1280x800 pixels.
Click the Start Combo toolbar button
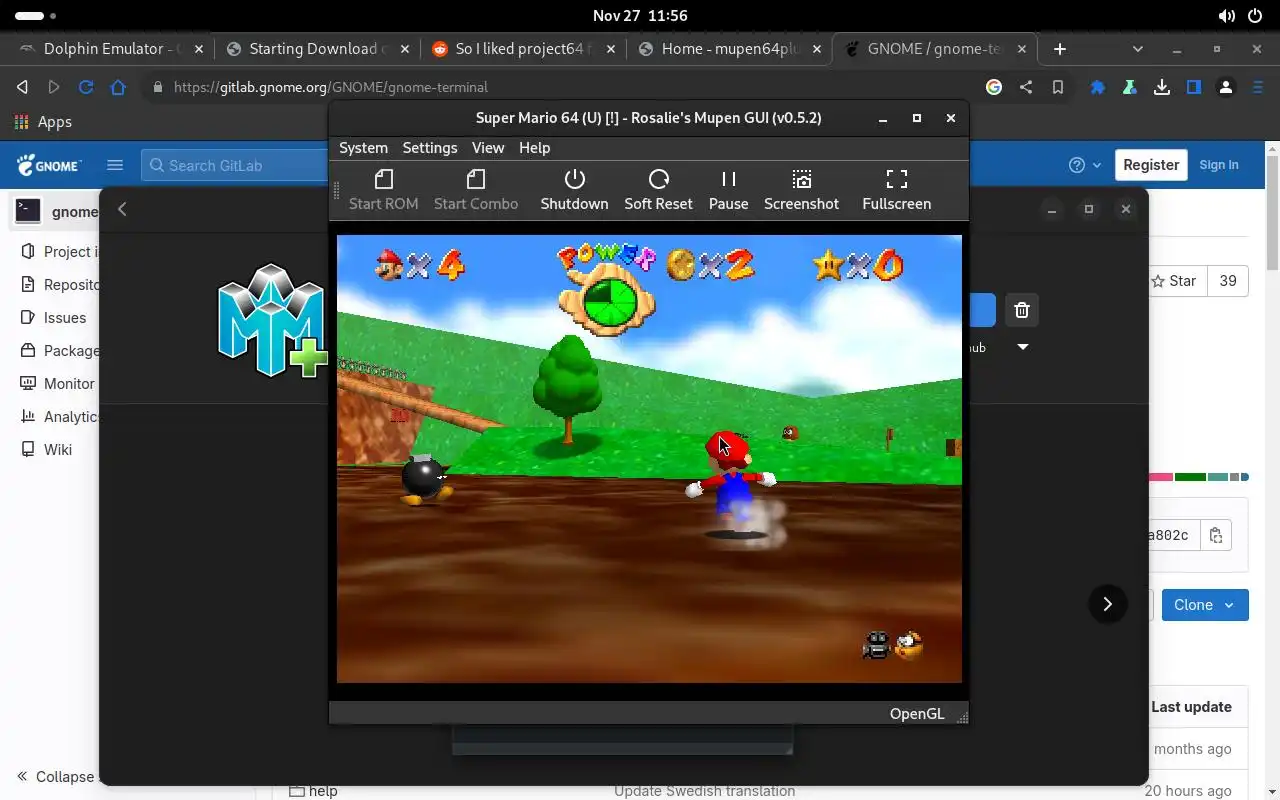[x=476, y=190]
